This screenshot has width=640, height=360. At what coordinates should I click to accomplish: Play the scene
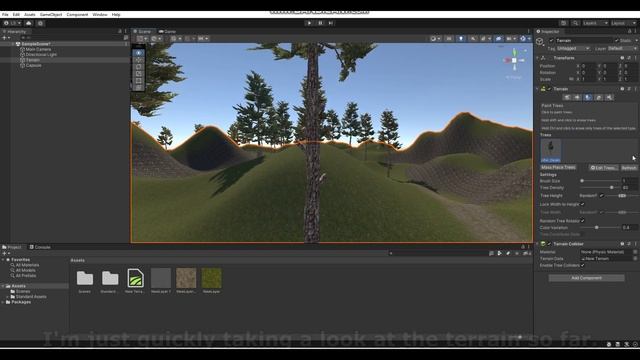click(x=309, y=23)
